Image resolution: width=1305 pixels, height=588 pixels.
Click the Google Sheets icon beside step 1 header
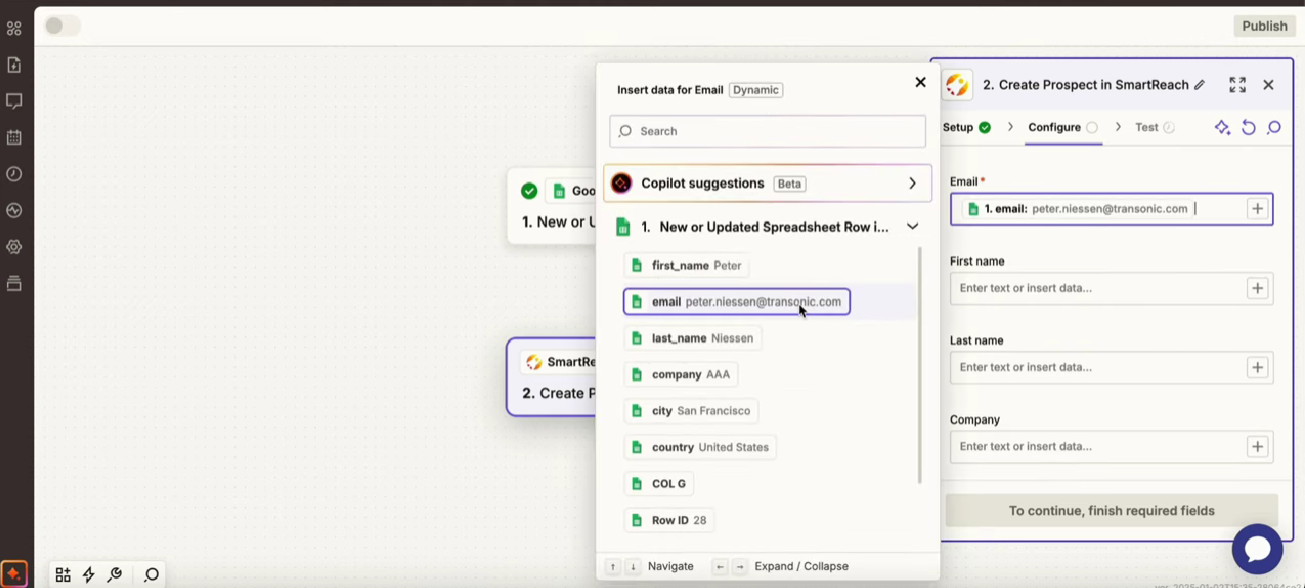click(623, 227)
